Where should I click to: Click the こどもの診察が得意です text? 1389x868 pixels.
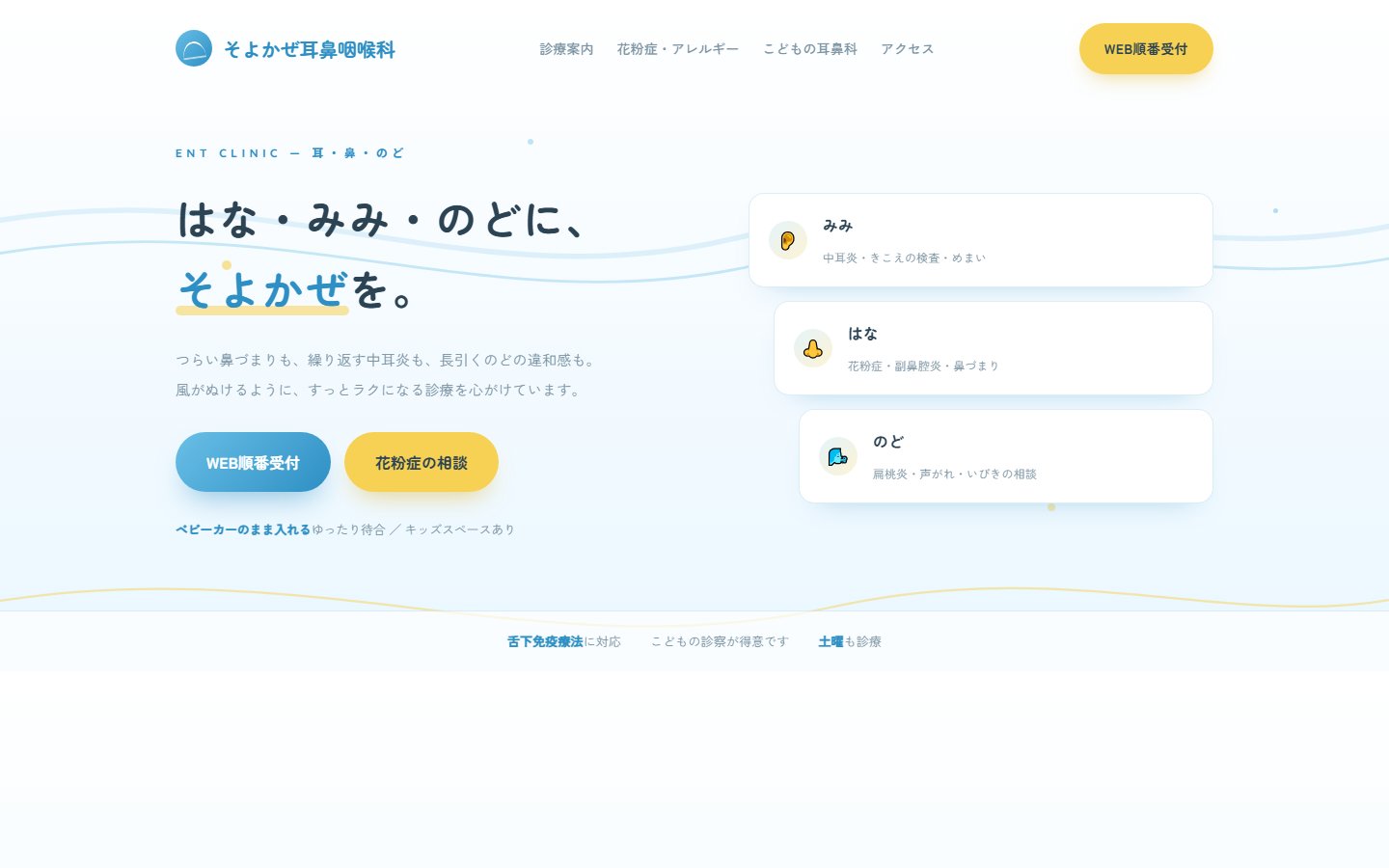[720, 641]
